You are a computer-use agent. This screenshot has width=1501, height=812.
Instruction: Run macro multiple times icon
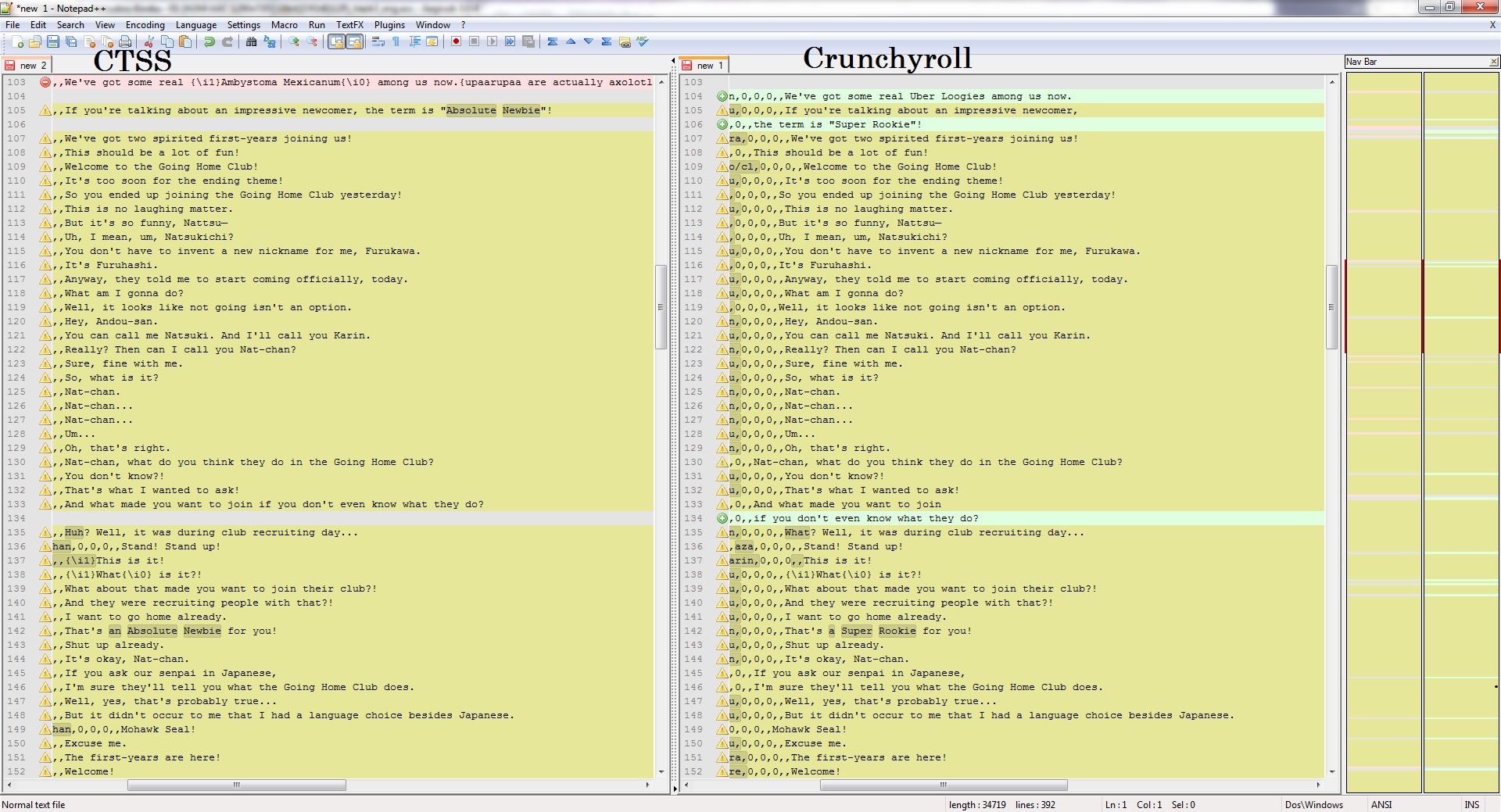click(x=510, y=41)
